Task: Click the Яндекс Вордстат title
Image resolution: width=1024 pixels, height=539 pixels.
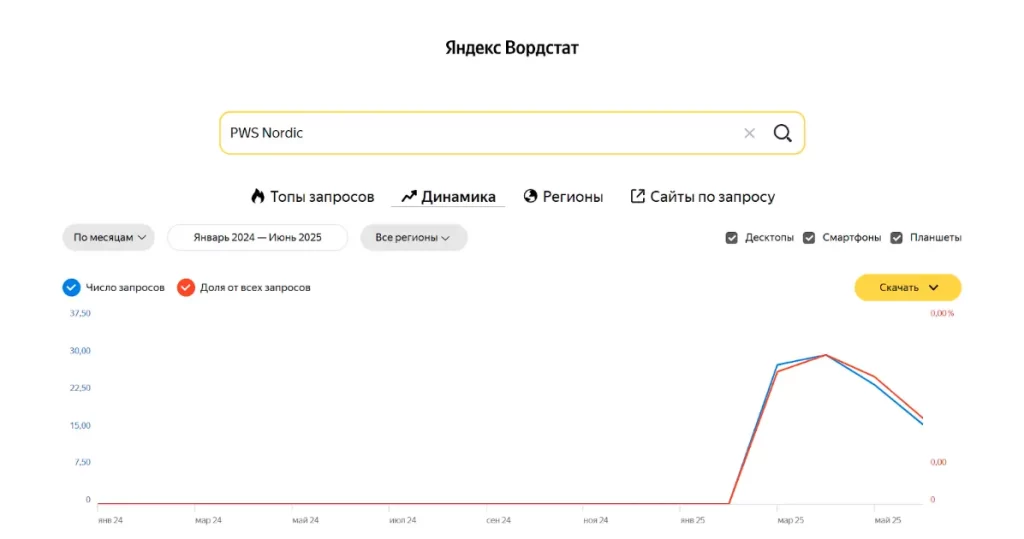Action: pyautogui.click(x=512, y=48)
